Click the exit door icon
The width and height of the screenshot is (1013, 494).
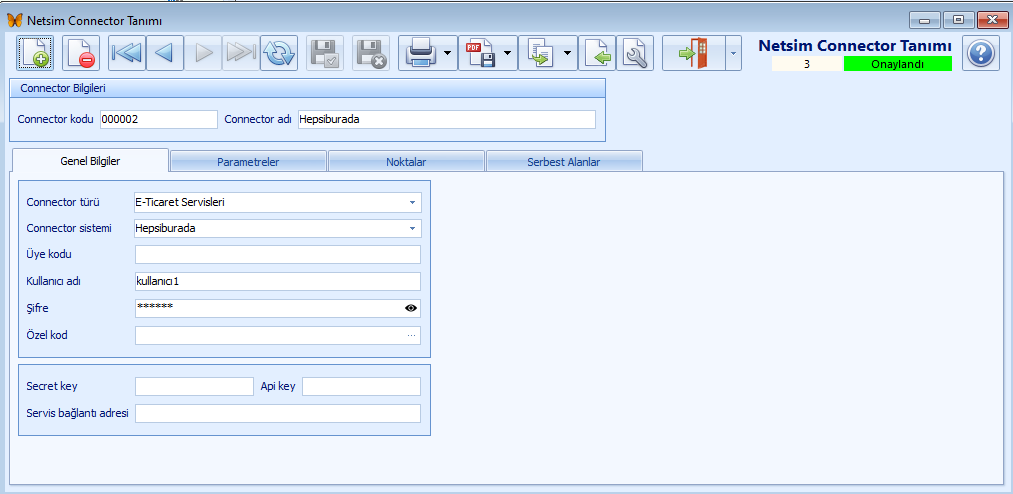(x=694, y=53)
